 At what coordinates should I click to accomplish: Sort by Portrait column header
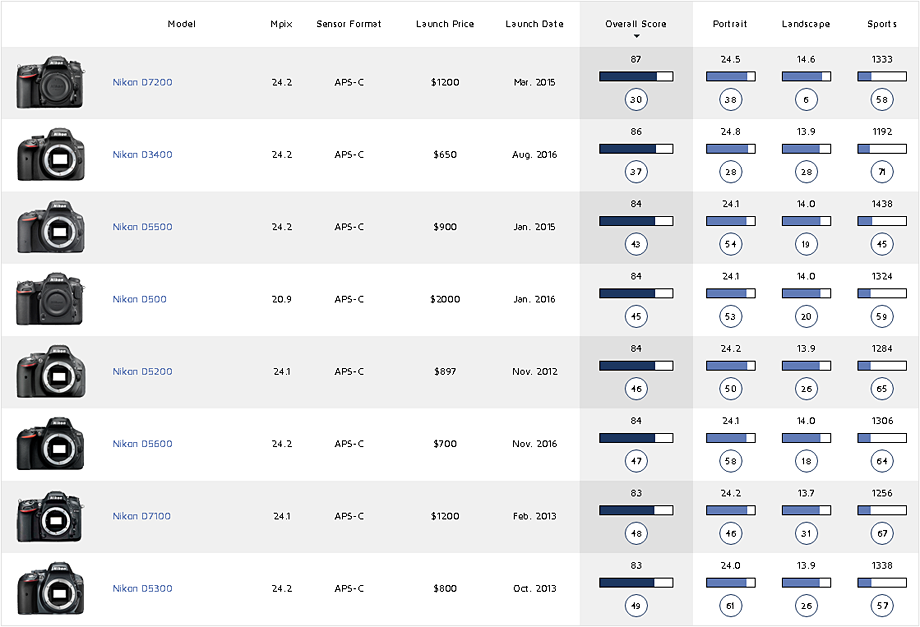[730, 24]
